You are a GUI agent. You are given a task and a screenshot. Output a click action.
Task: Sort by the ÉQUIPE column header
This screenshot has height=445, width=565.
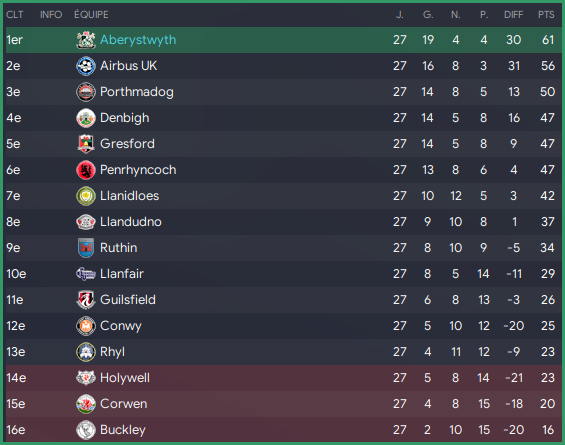click(91, 15)
